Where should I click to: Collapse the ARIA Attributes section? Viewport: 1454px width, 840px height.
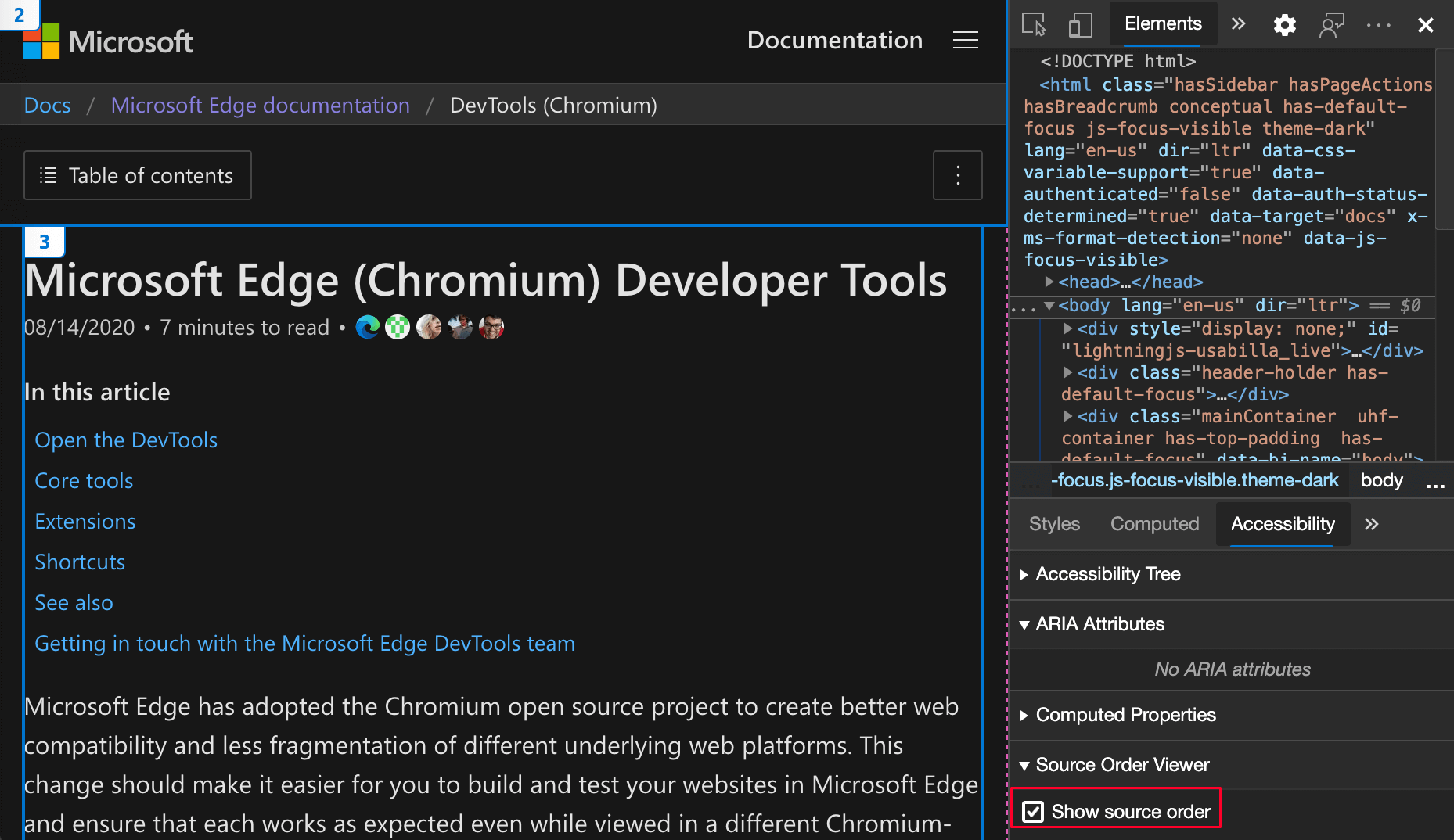1024,625
